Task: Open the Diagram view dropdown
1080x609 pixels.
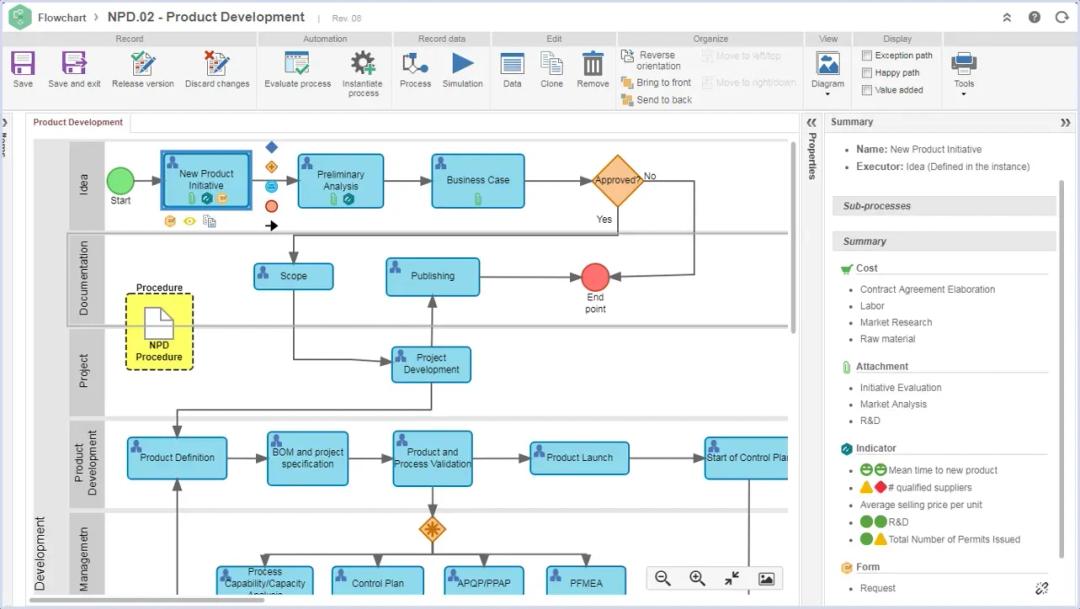Action: [828, 72]
